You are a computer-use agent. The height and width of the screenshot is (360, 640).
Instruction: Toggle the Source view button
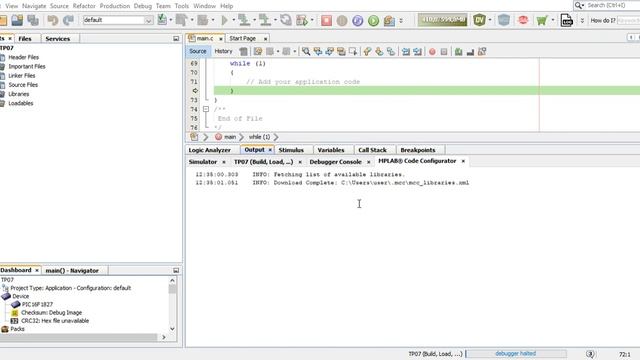(x=198, y=51)
